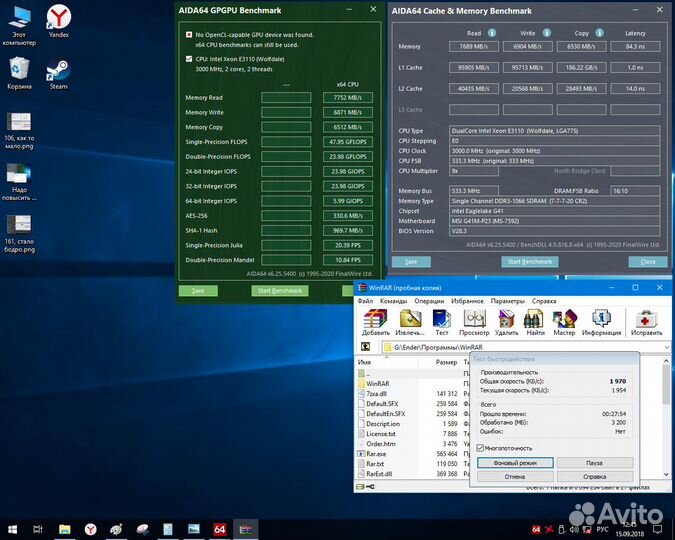
Task: Open the '161, стало бодро.png' desktop file
Action: pos(19,233)
